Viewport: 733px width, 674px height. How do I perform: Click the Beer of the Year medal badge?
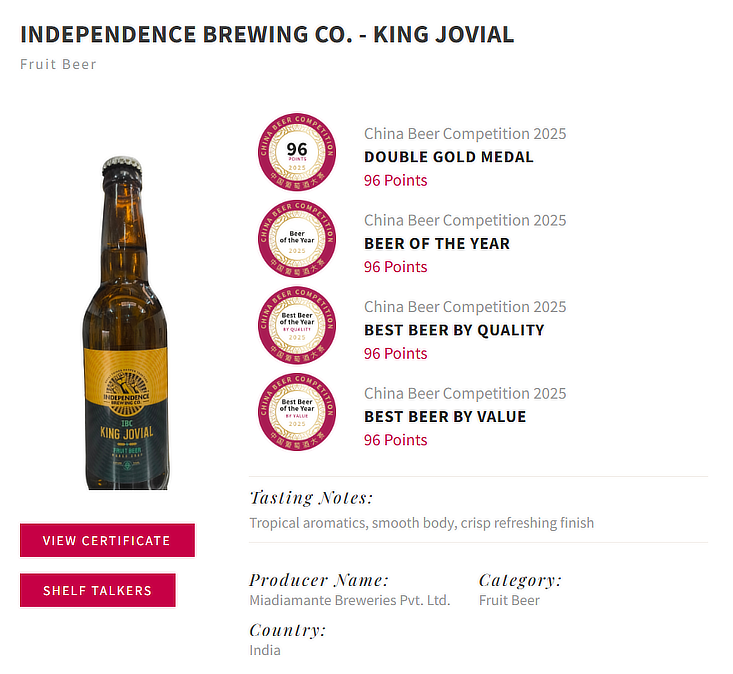coord(297,238)
